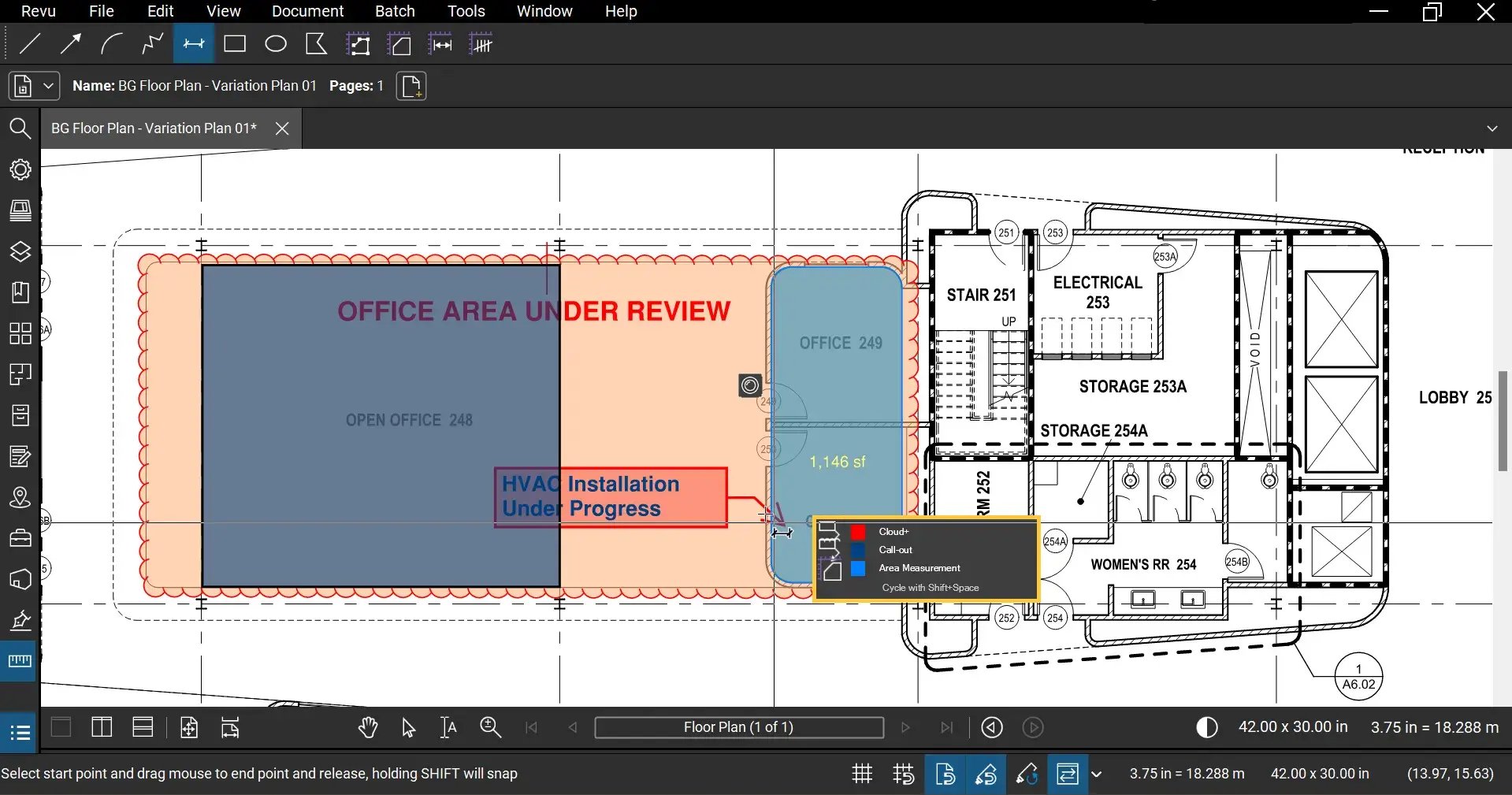The width and height of the screenshot is (1512, 795).
Task: Click the Fit Width button
Action: tap(230, 727)
